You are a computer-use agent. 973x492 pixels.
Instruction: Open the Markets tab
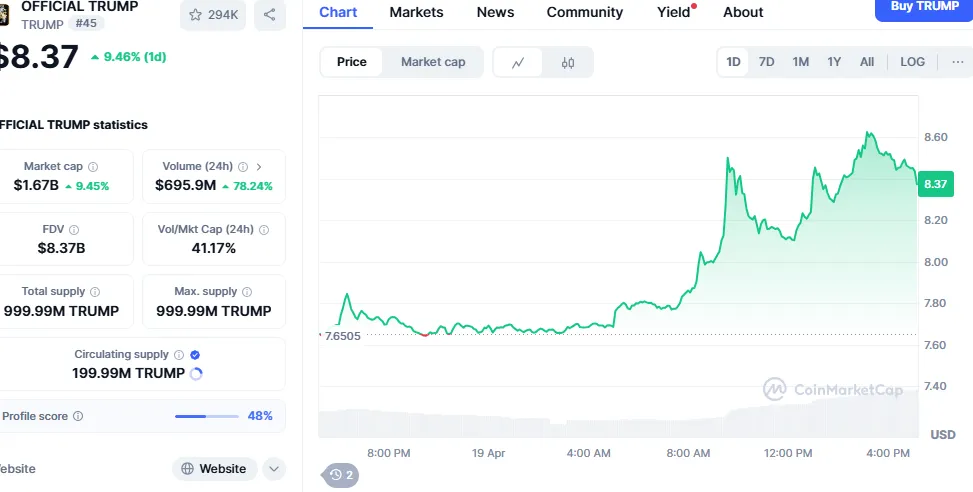pos(416,12)
